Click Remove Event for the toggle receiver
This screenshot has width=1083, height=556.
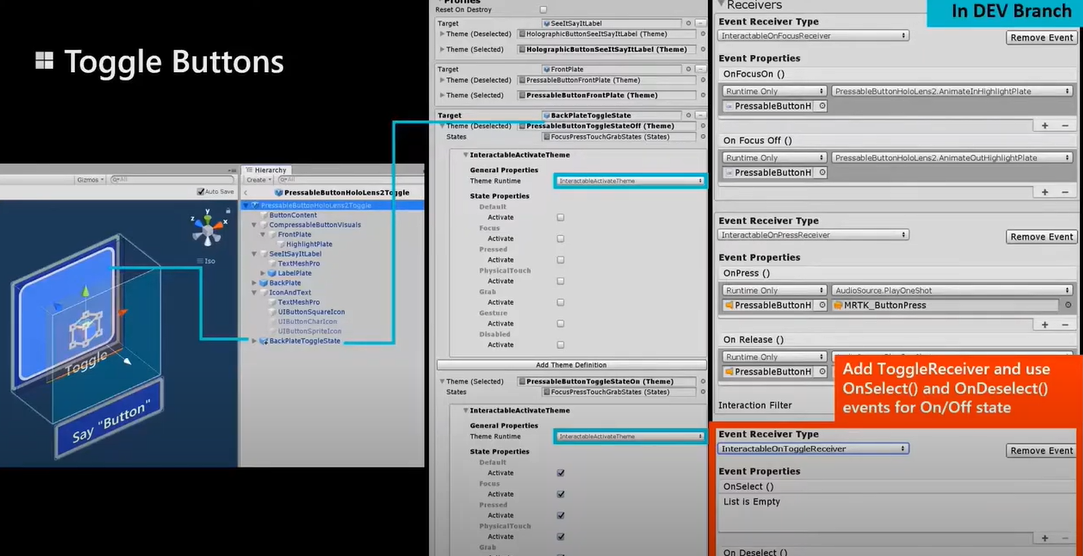pos(1041,451)
